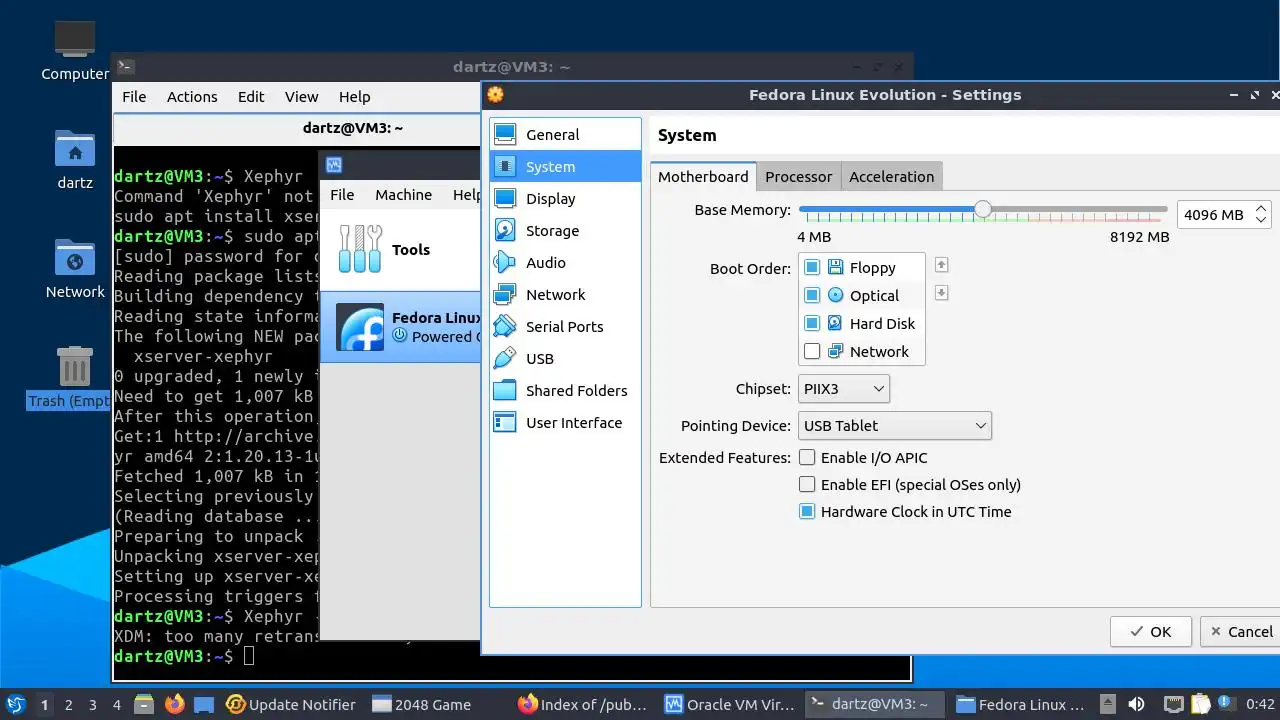
Task: Move boot item up with arrow button
Action: coord(941,265)
